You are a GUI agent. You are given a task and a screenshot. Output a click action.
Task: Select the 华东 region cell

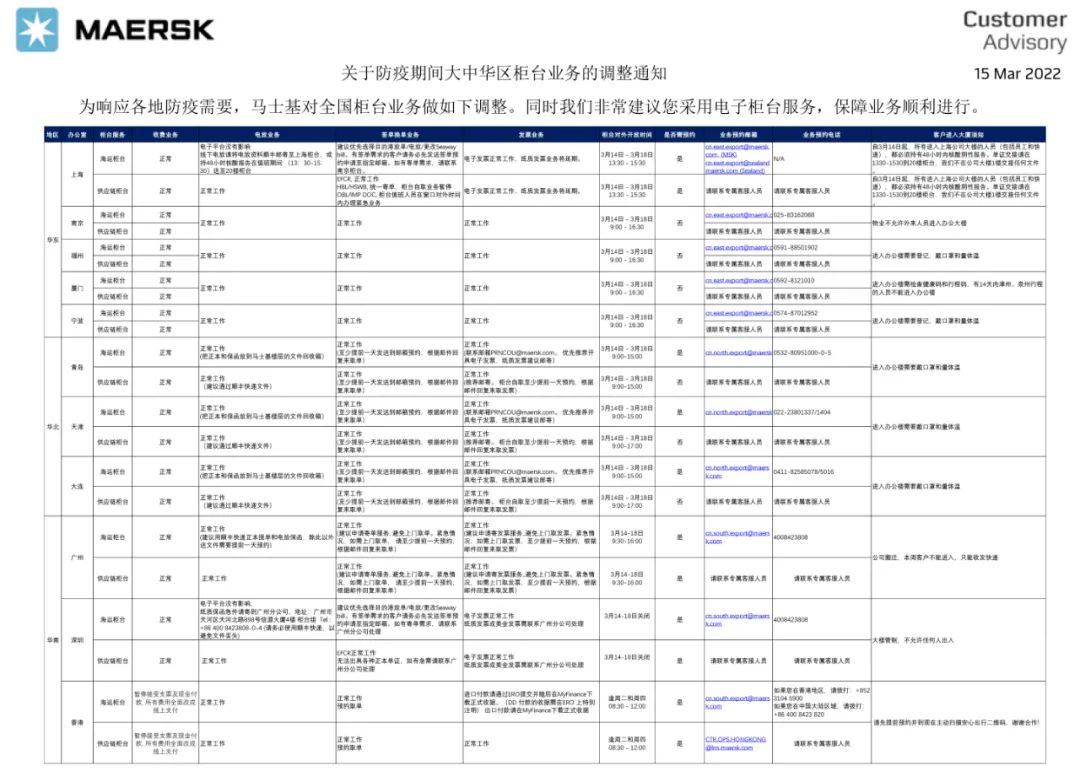click(x=52, y=240)
